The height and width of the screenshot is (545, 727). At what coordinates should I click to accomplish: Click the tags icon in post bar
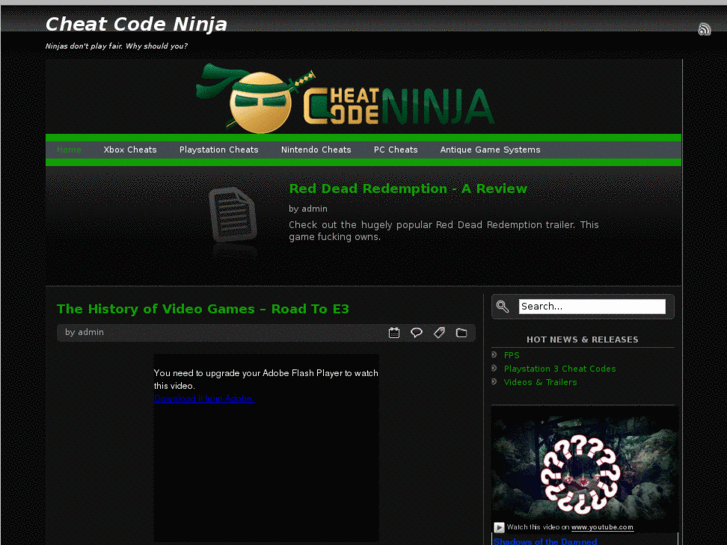[439, 333]
